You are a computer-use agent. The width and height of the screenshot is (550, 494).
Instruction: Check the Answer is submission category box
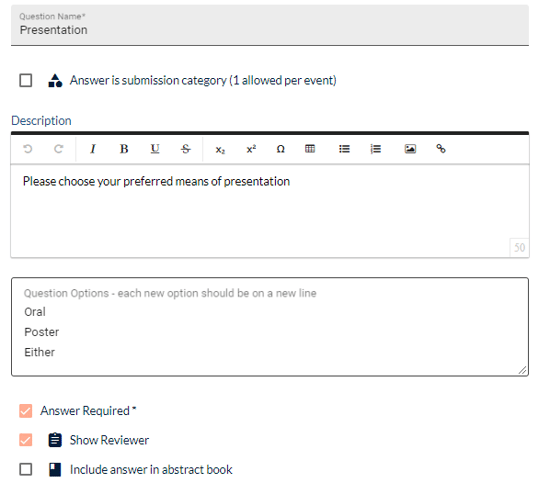[26, 80]
